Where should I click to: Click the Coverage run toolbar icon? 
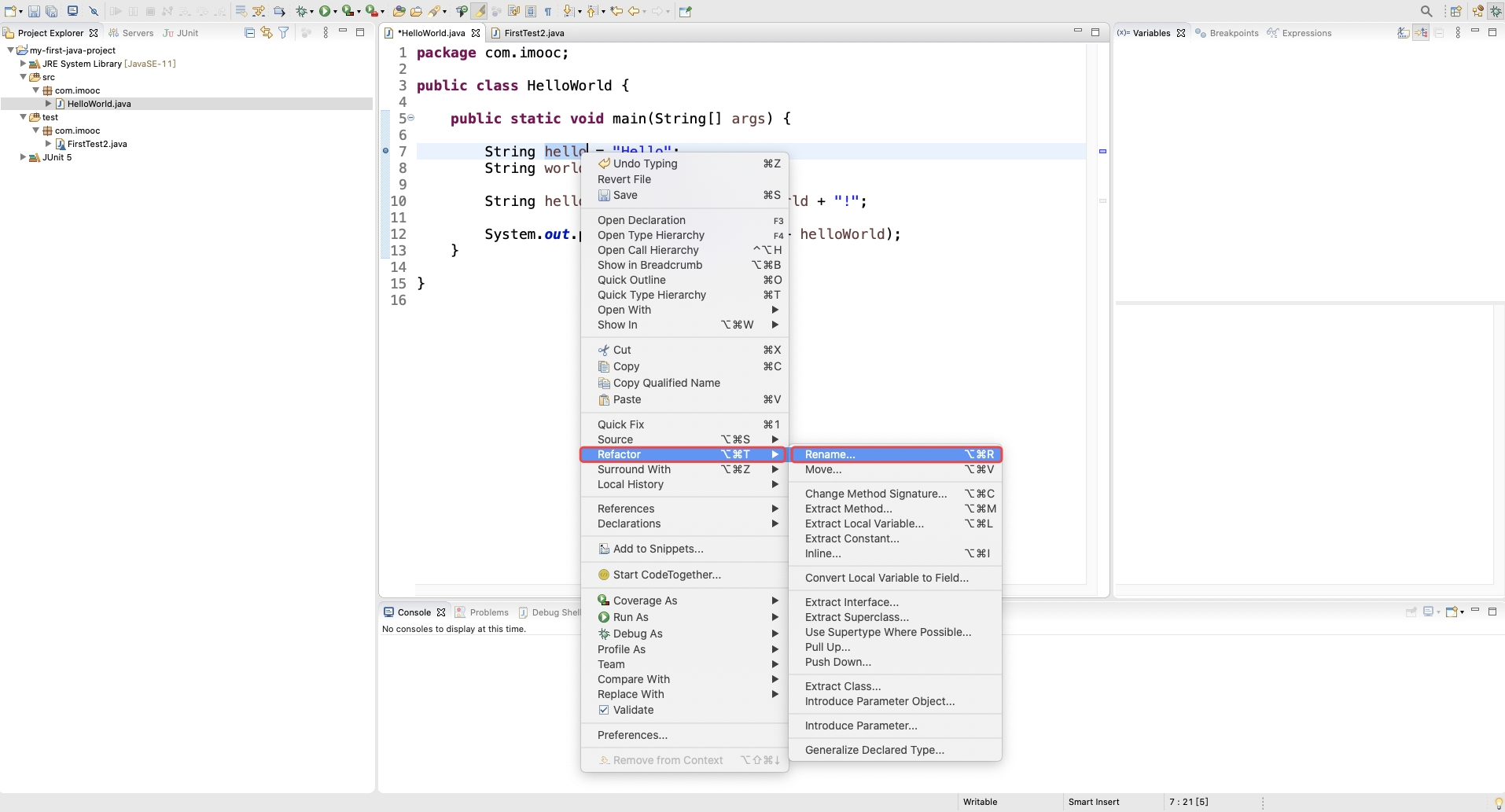pos(347,11)
